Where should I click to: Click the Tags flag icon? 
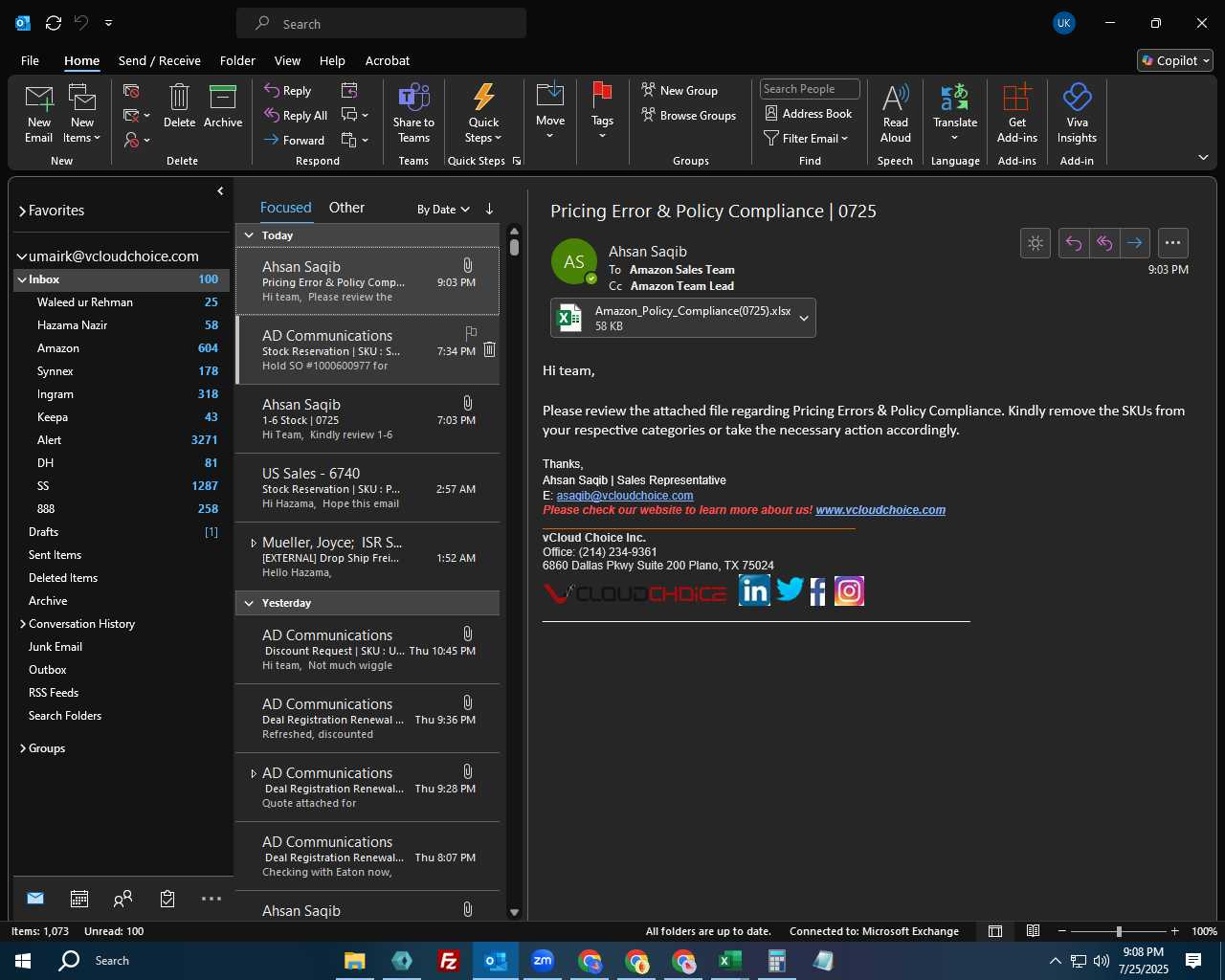(x=602, y=94)
